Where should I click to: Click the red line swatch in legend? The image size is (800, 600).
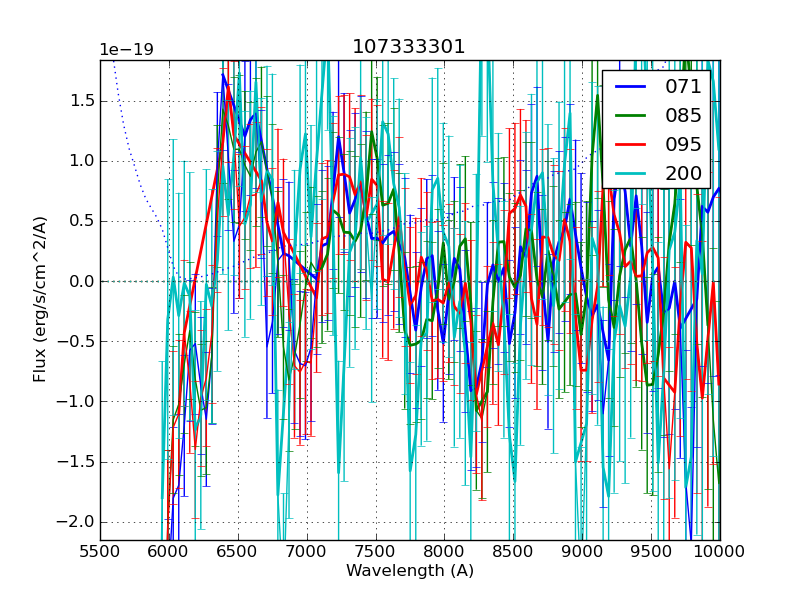click(630, 145)
